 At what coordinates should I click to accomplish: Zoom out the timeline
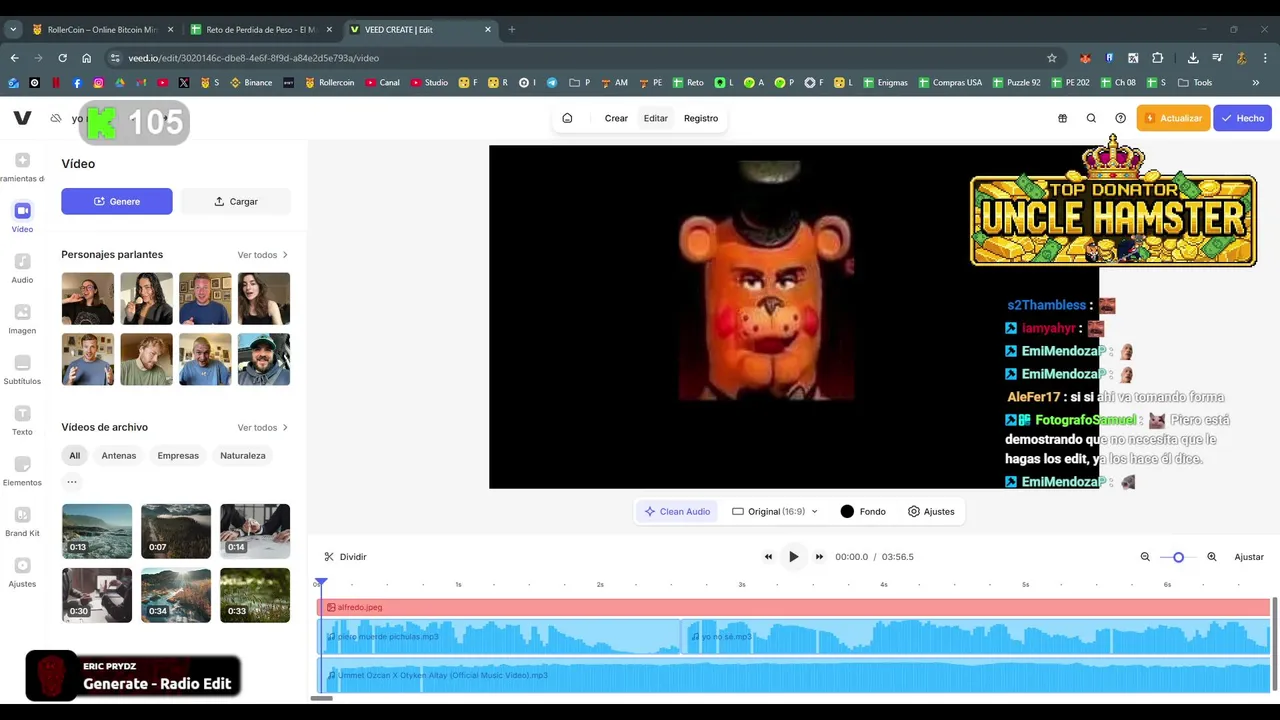click(x=1145, y=557)
